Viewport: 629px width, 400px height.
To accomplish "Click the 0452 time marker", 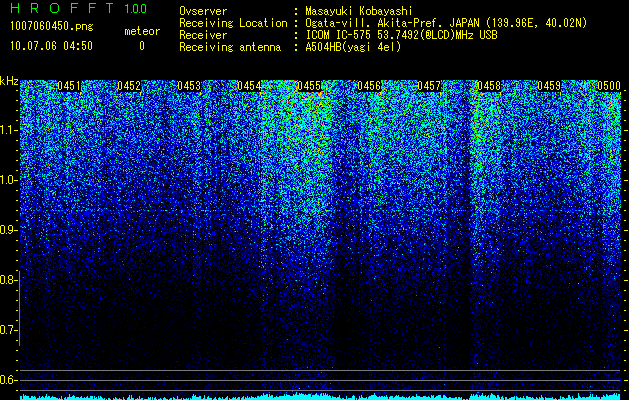I will [x=129, y=86].
